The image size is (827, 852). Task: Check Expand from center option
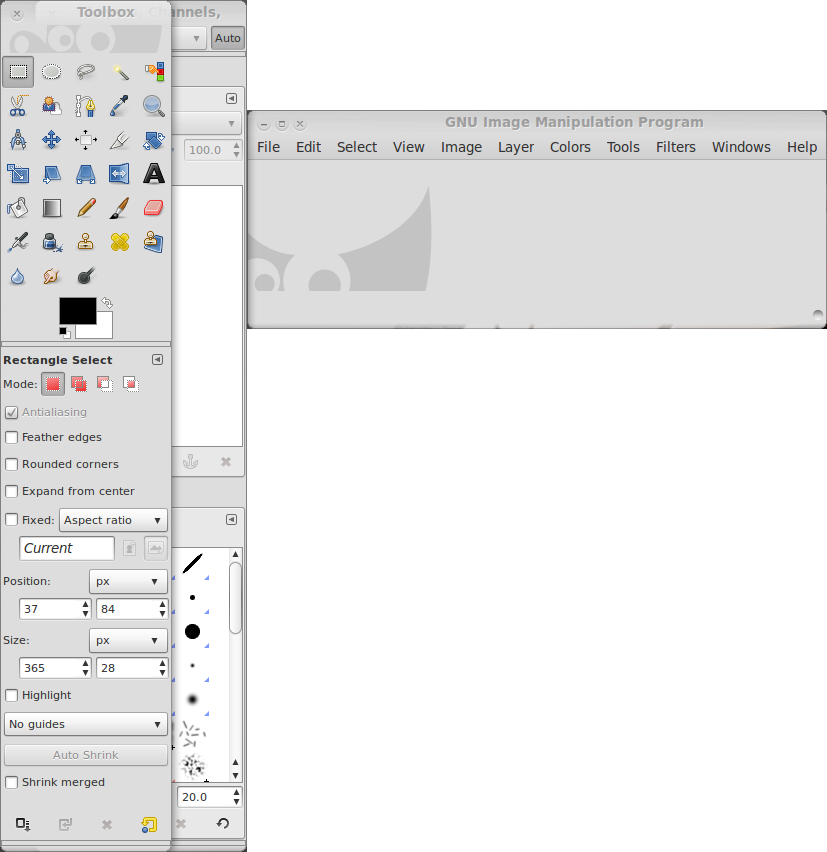[11, 492]
